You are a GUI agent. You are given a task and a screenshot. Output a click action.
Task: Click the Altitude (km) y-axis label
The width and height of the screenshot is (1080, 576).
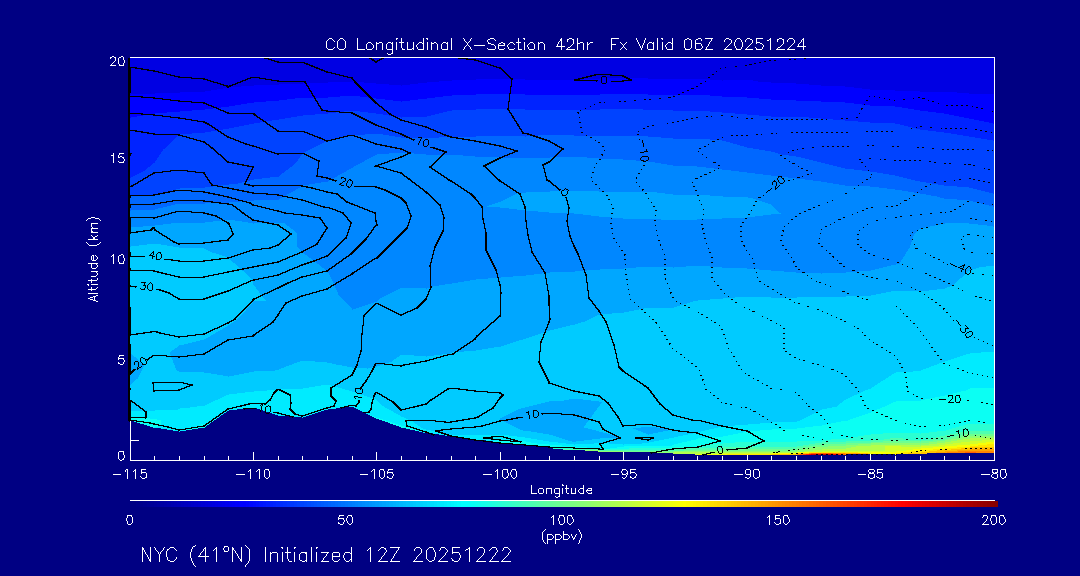pos(93,259)
